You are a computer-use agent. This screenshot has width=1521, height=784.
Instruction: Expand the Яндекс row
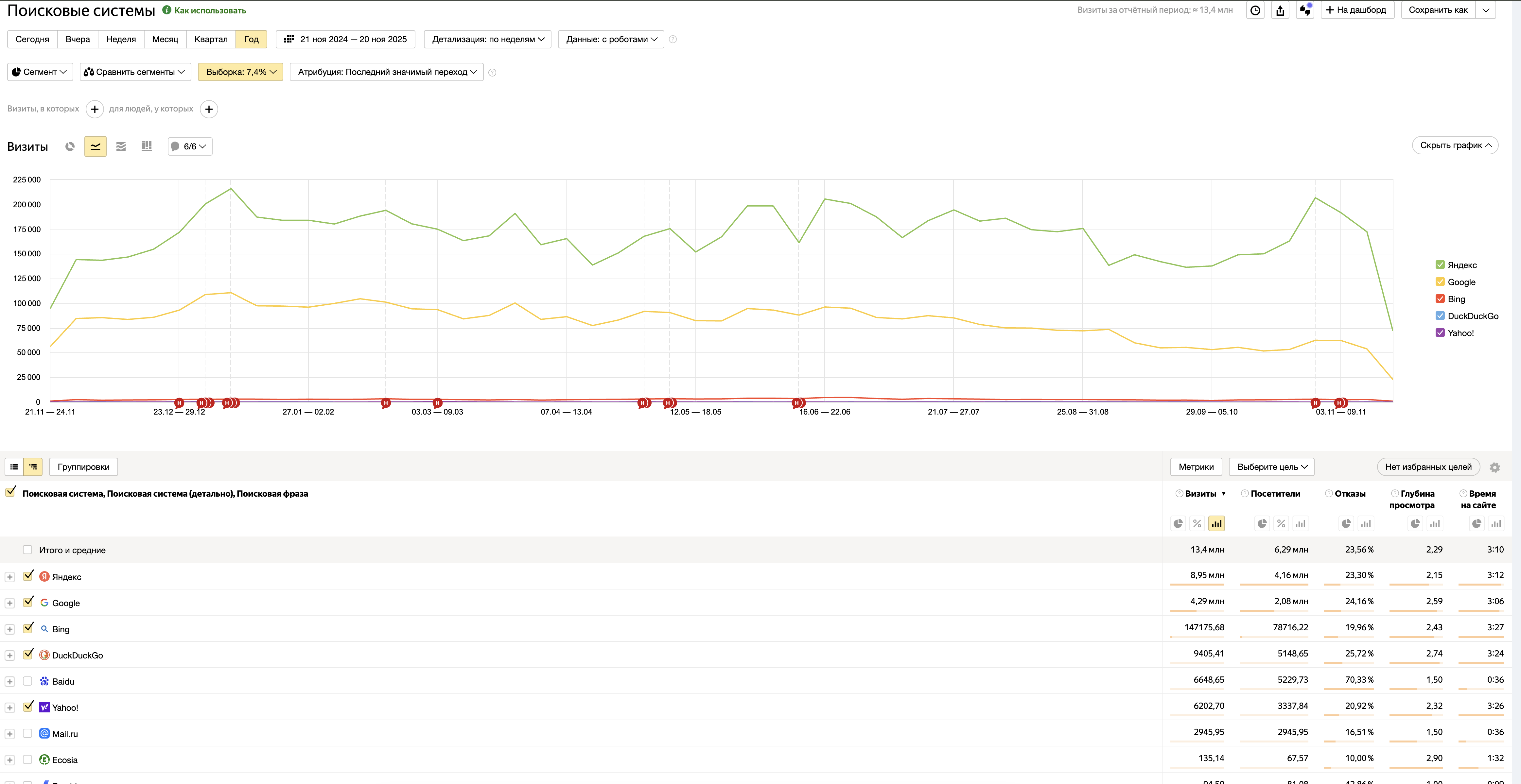click(9, 577)
